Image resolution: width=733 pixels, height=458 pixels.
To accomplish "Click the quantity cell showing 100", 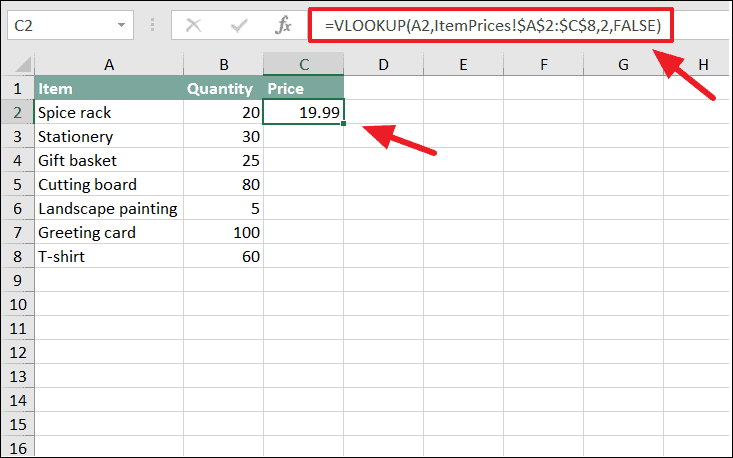I will (x=223, y=232).
